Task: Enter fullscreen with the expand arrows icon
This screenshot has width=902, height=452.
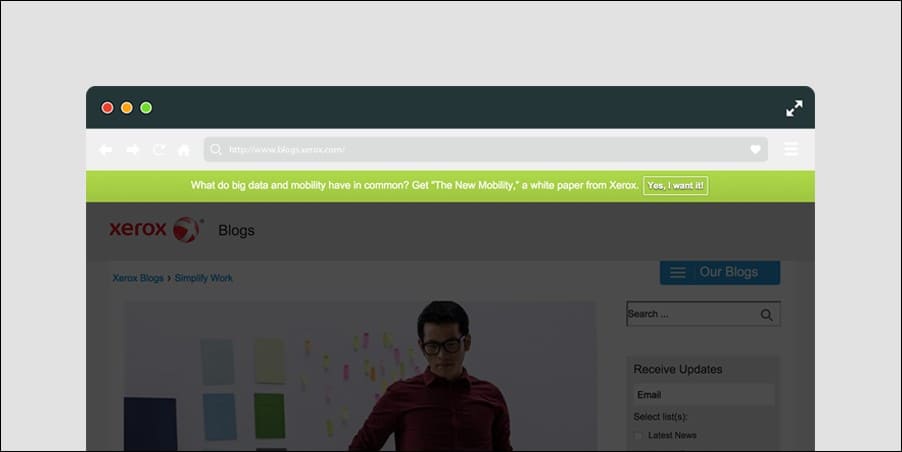Action: (794, 108)
